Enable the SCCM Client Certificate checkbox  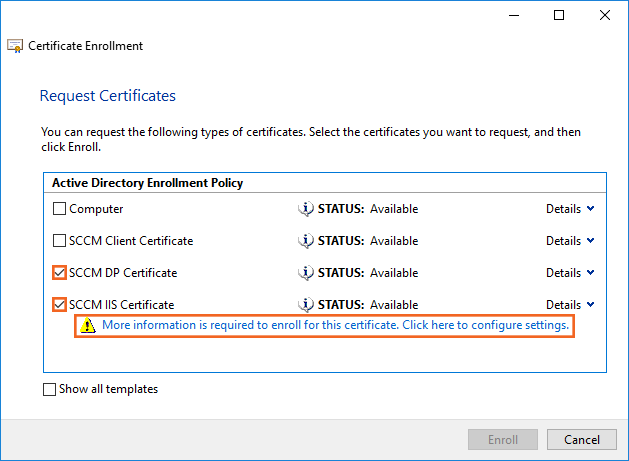click(x=60, y=241)
